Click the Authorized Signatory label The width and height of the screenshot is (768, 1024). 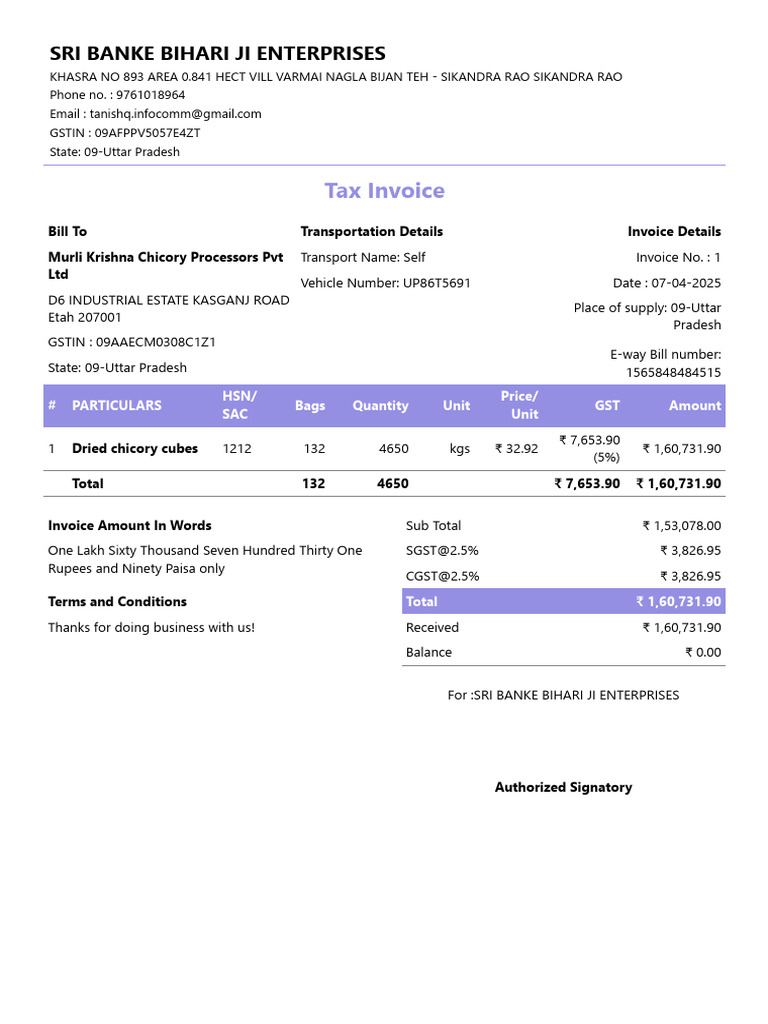[x=563, y=788]
